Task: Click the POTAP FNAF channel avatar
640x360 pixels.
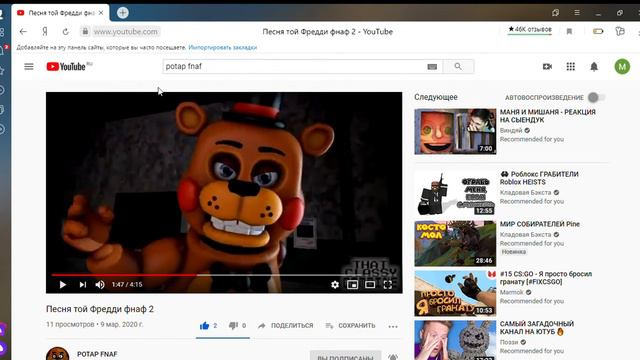Action: [58, 354]
